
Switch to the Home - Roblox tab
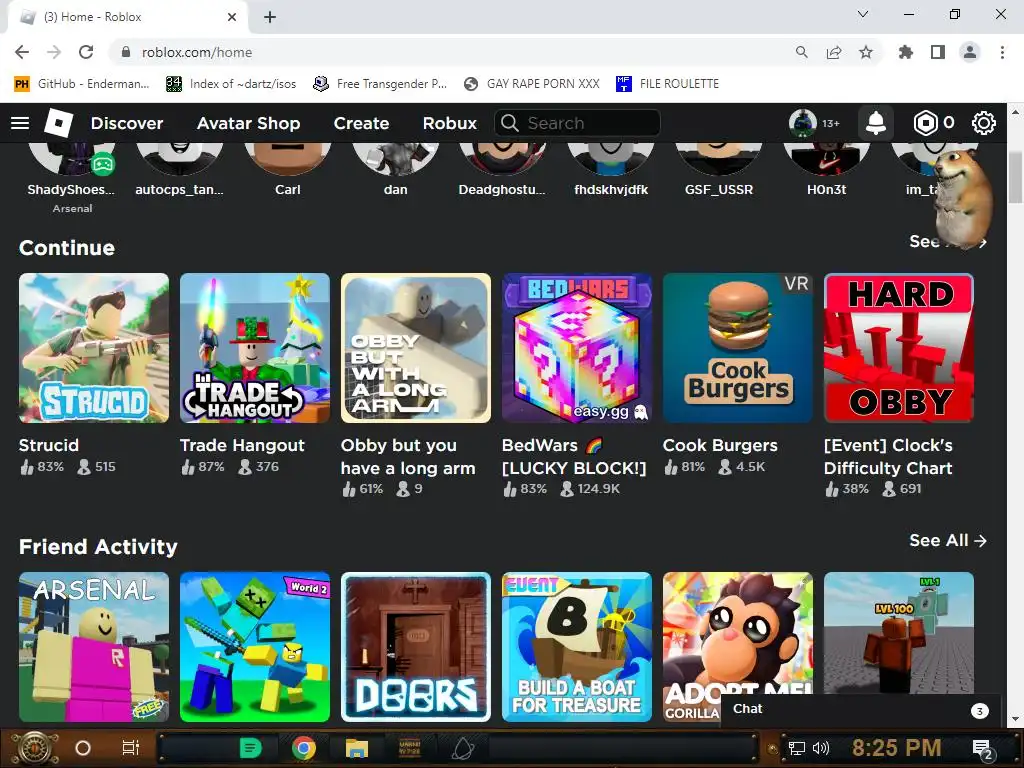pos(127,17)
